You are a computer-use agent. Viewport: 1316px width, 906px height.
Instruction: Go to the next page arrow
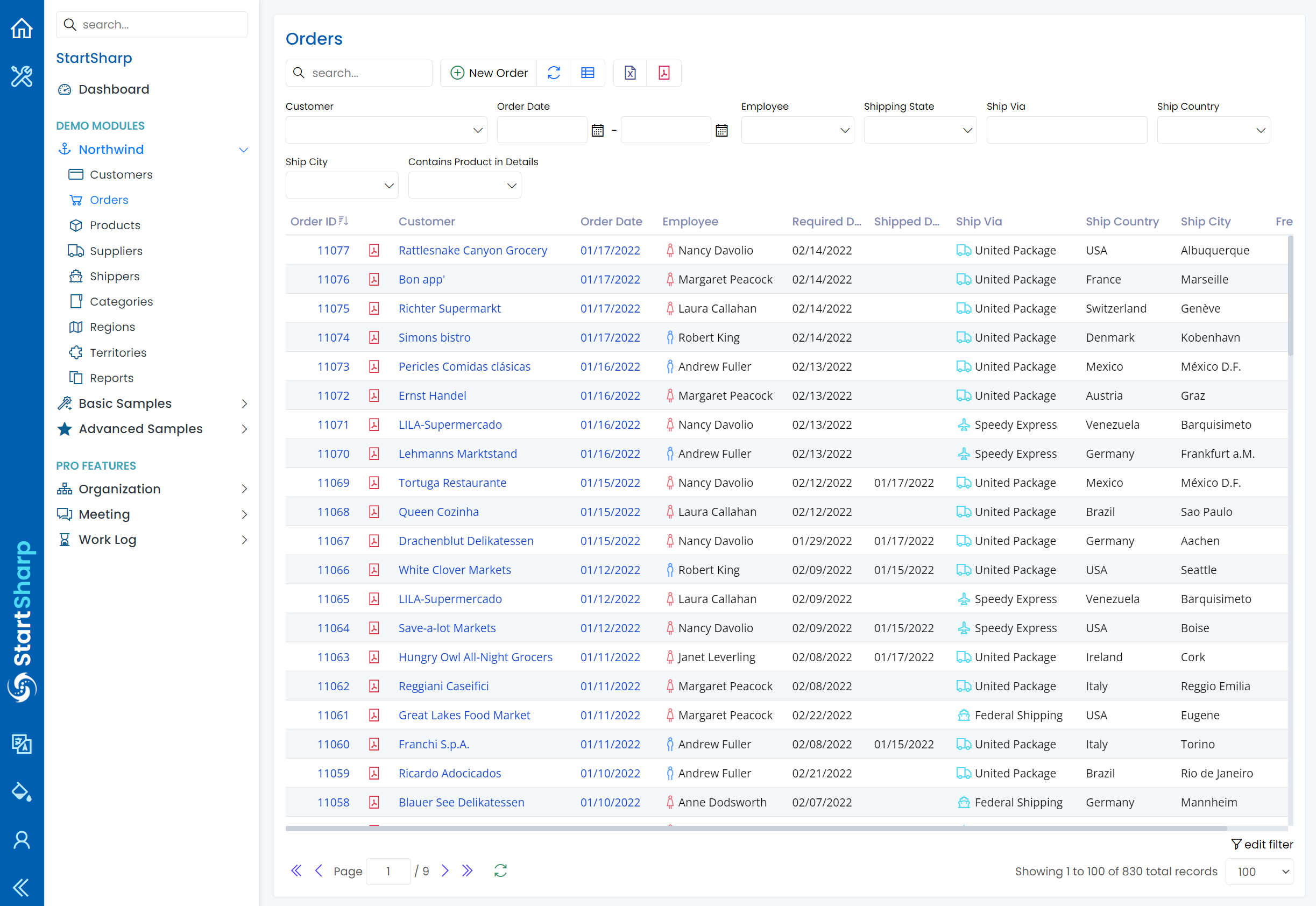445,871
